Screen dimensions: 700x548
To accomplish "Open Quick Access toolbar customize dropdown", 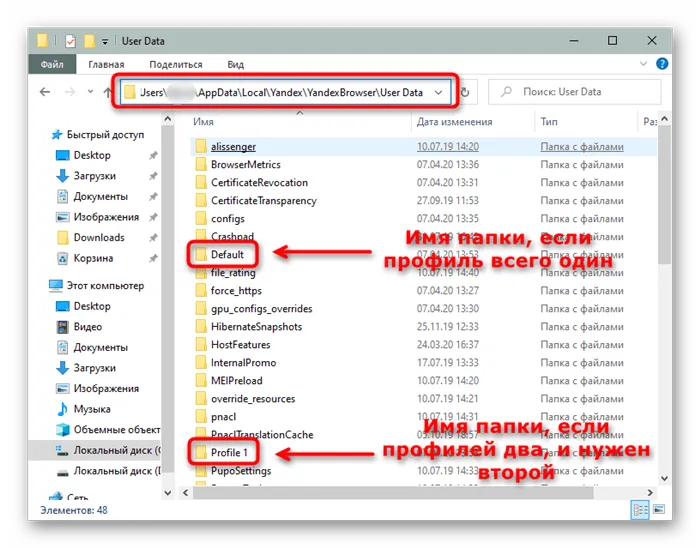I will pyautogui.click(x=105, y=42).
